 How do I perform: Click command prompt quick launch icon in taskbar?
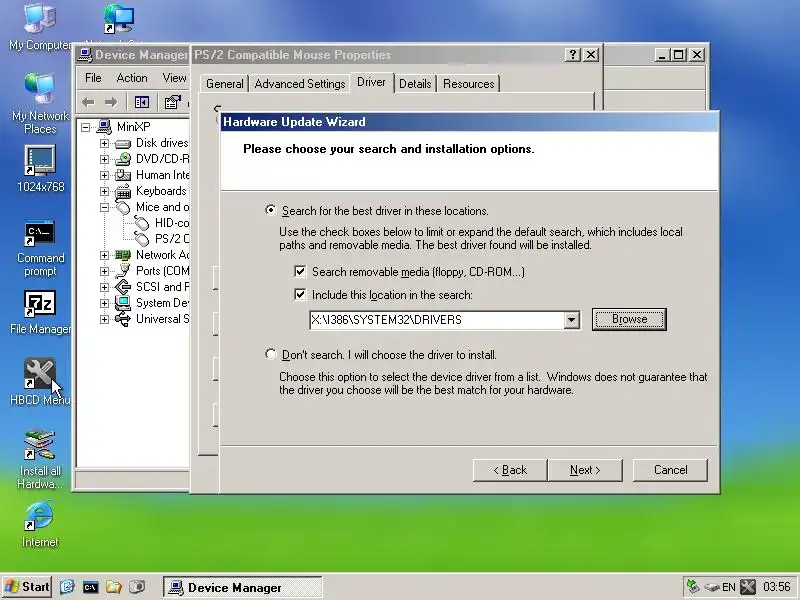[x=90, y=587]
